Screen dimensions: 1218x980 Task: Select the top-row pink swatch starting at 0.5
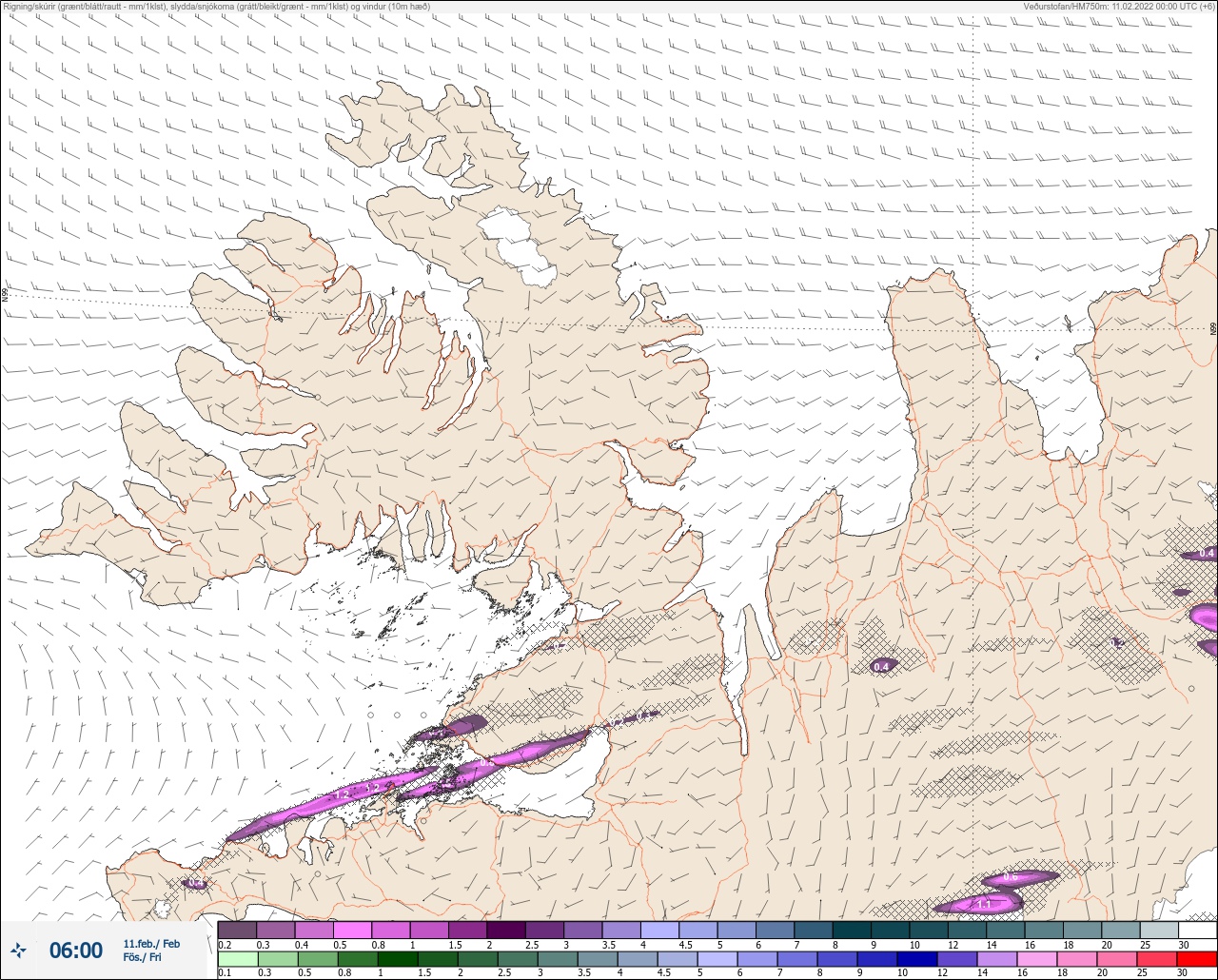tap(352, 930)
